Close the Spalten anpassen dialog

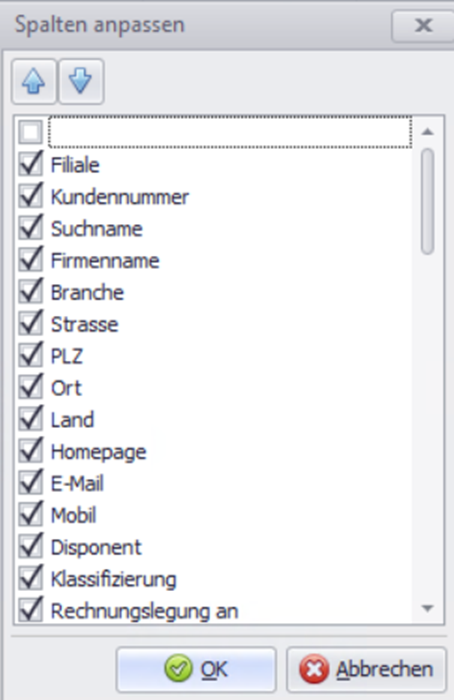click(x=423, y=25)
